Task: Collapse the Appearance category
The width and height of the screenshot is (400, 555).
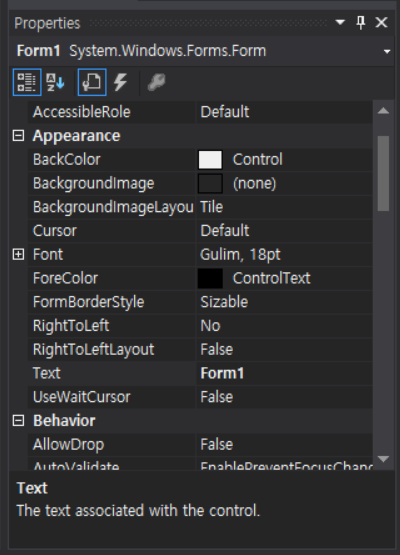Action: coord(18,136)
